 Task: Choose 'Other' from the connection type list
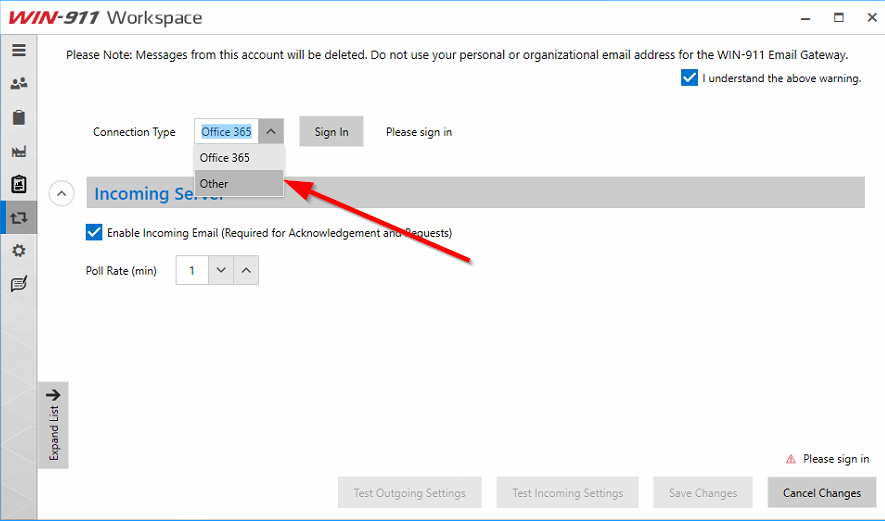tap(239, 184)
